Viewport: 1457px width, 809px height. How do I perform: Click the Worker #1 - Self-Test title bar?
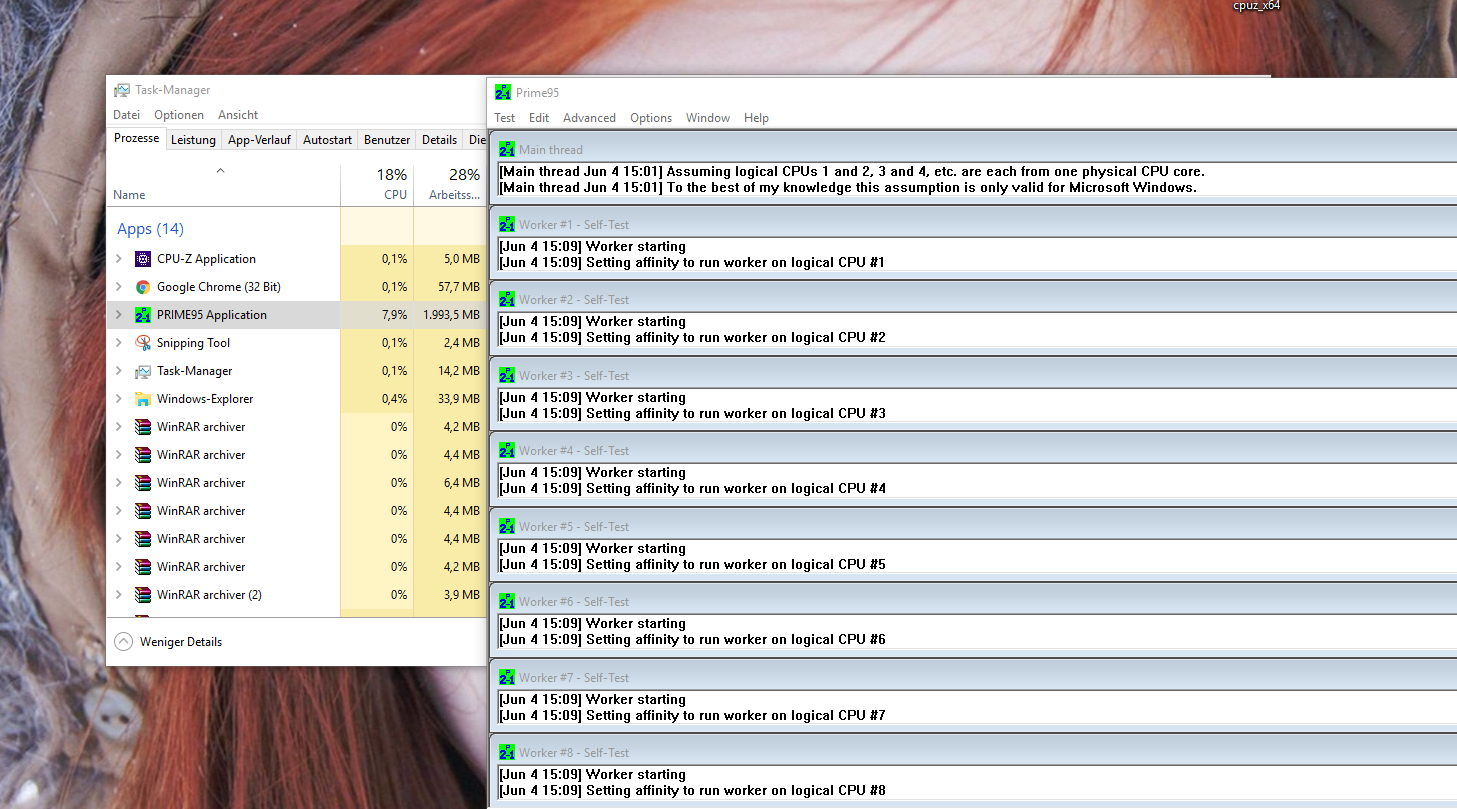975,224
